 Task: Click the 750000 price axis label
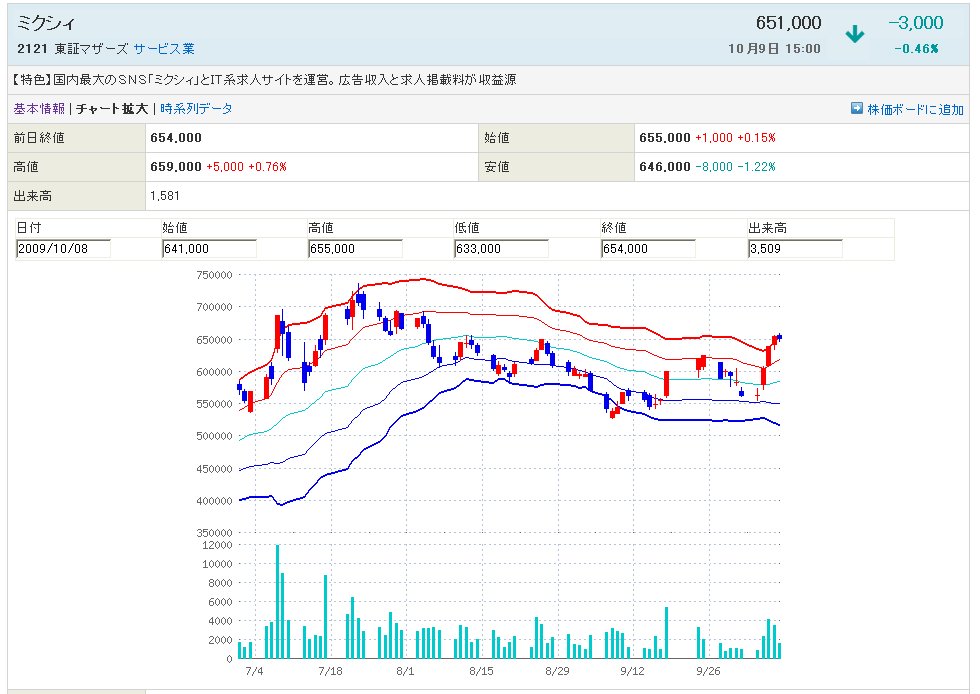(214, 275)
